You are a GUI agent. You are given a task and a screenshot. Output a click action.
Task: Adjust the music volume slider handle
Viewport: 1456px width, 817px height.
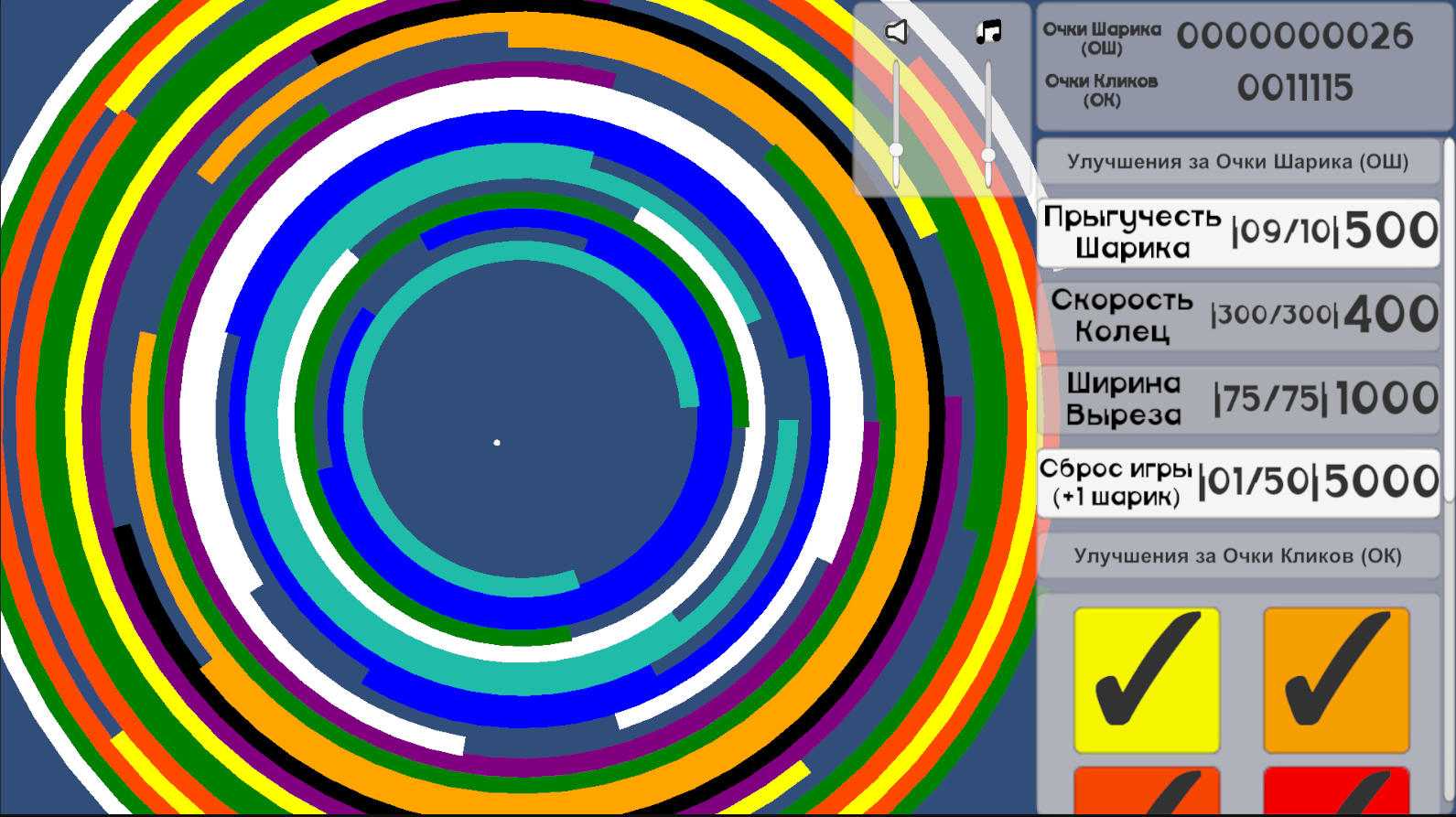click(x=988, y=156)
